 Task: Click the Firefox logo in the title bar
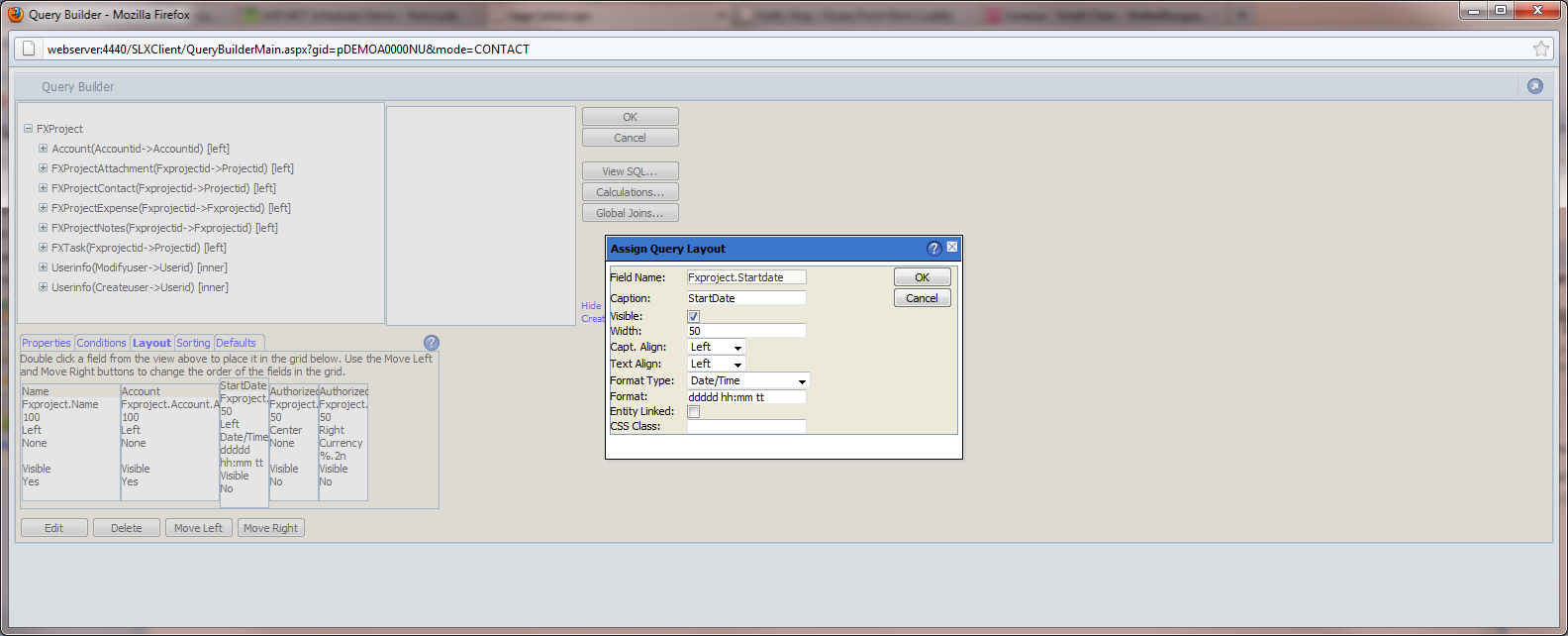15,14
